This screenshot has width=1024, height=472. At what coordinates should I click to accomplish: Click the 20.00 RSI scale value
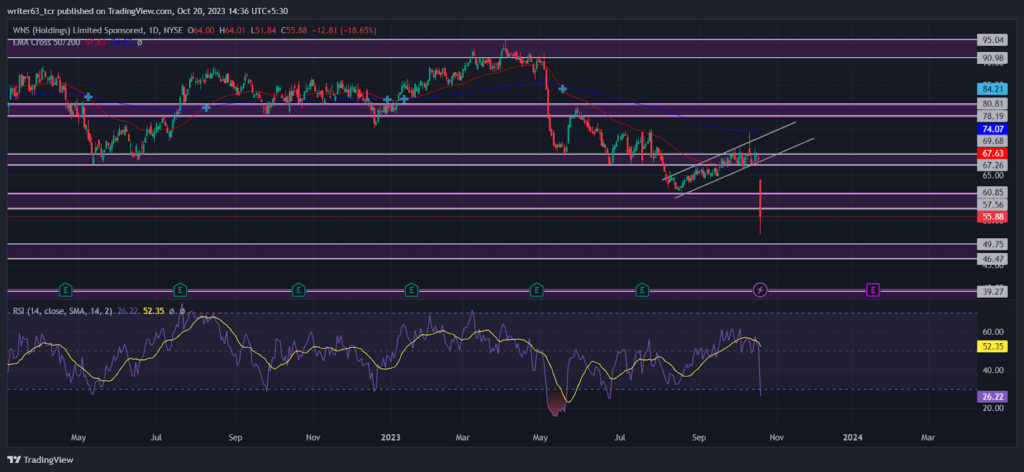(x=993, y=409)
